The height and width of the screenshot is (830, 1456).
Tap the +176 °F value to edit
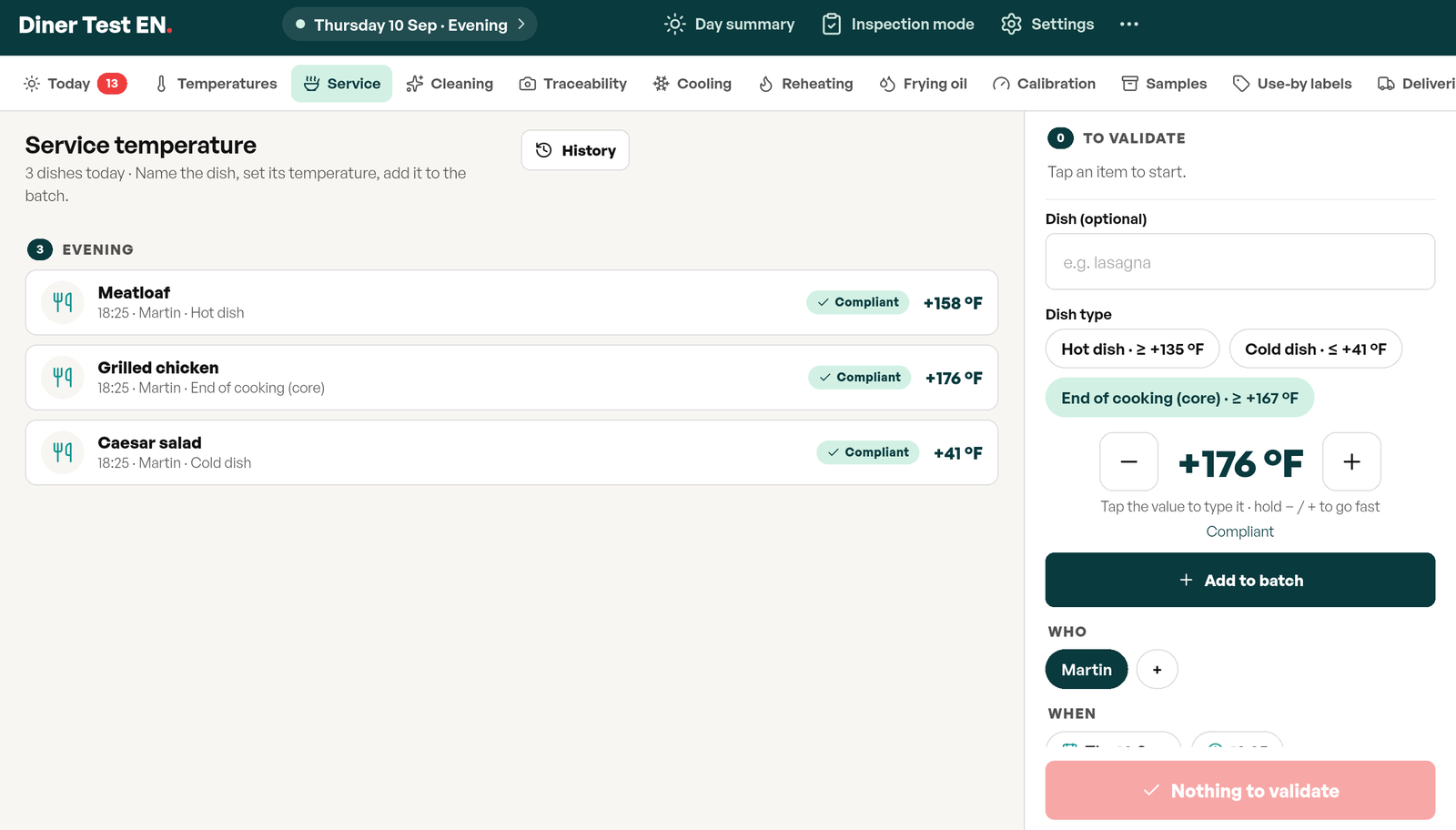[x=1240, y=463]
